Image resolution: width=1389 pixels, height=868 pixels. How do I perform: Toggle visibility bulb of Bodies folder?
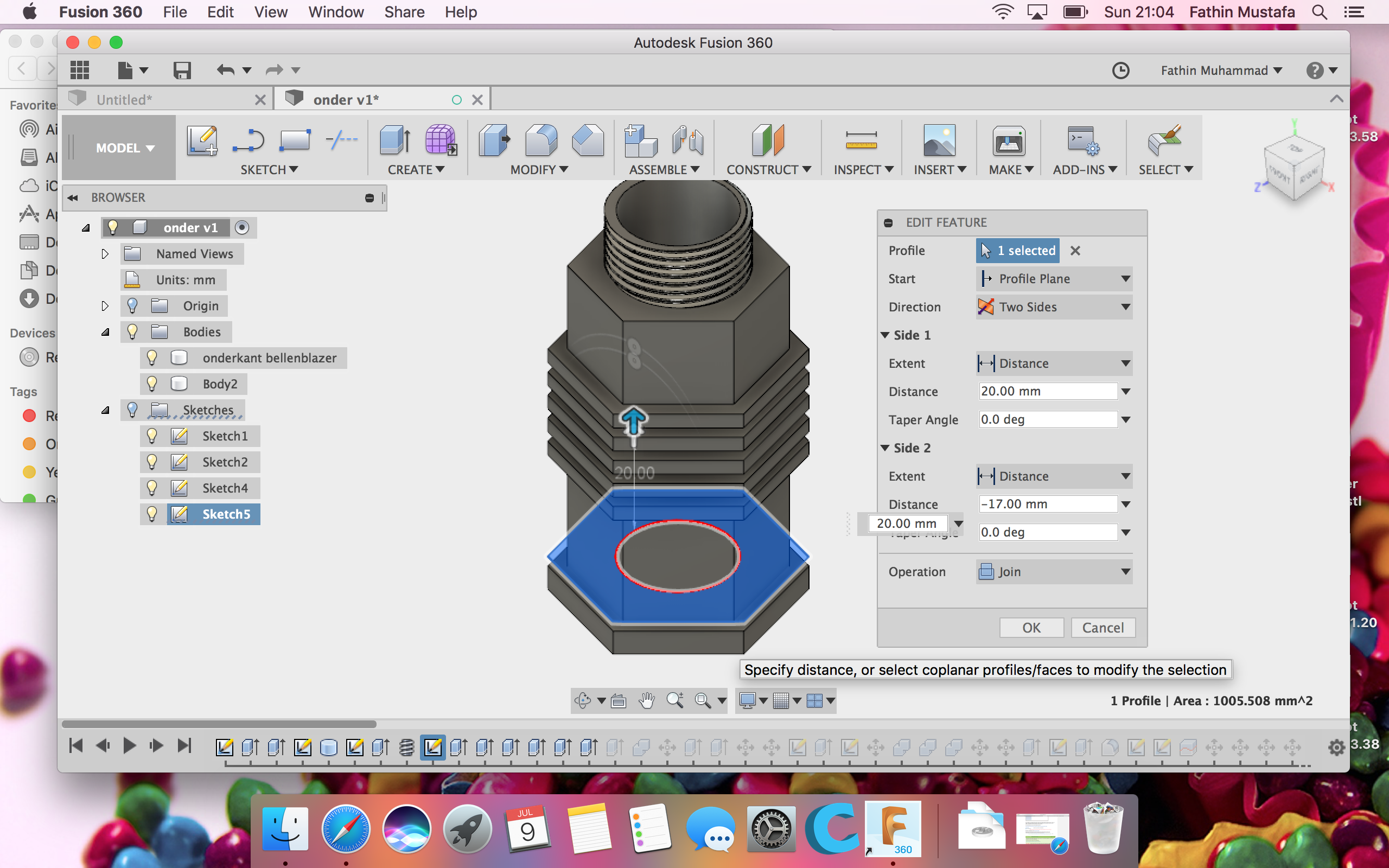coord(132,332)
